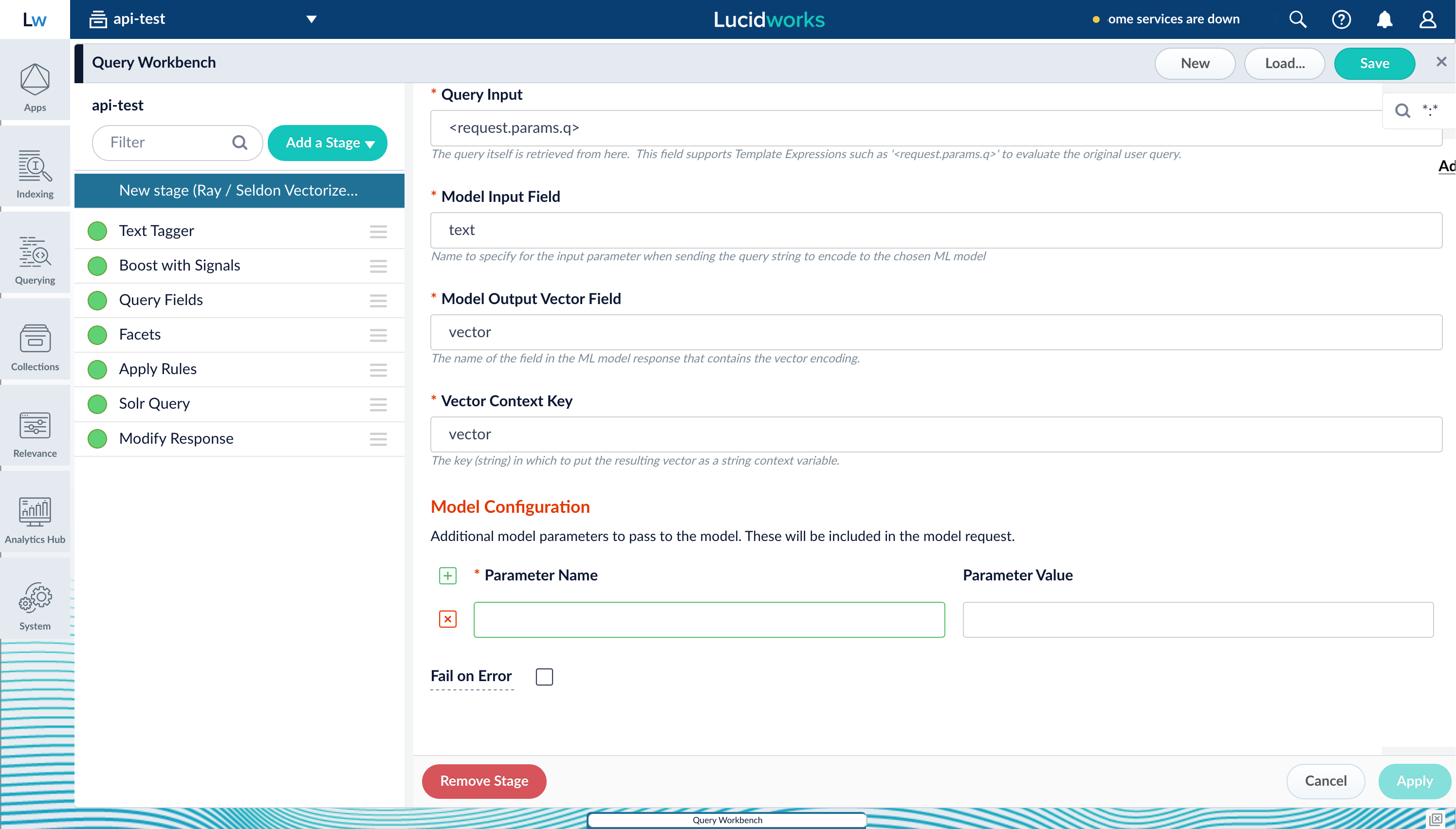Open the help question mark icon

point(1341,19)
